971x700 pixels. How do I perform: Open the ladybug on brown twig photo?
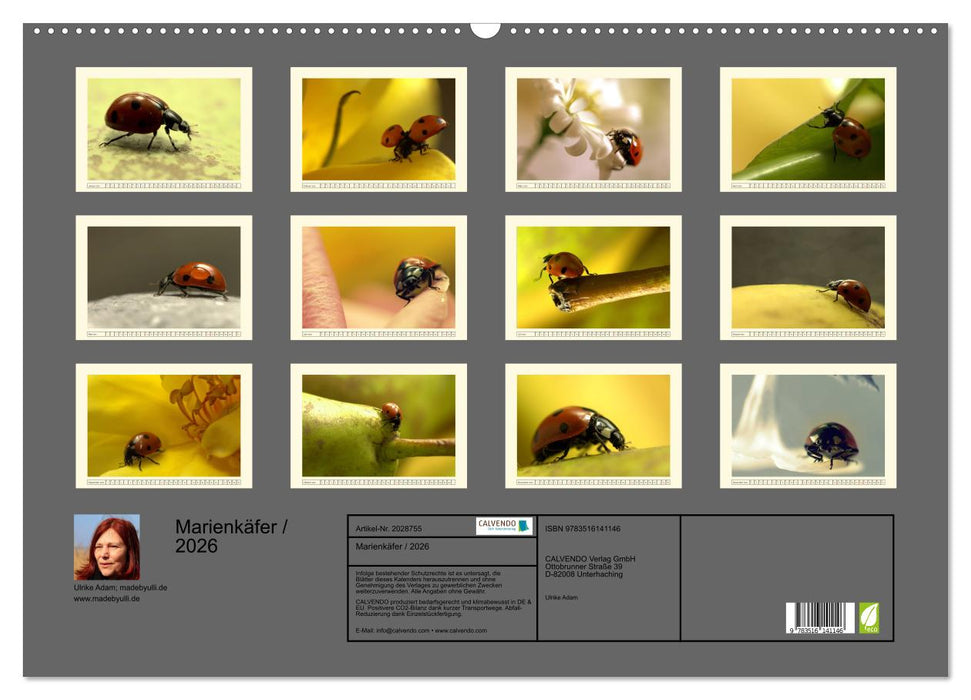pos(593,277)
